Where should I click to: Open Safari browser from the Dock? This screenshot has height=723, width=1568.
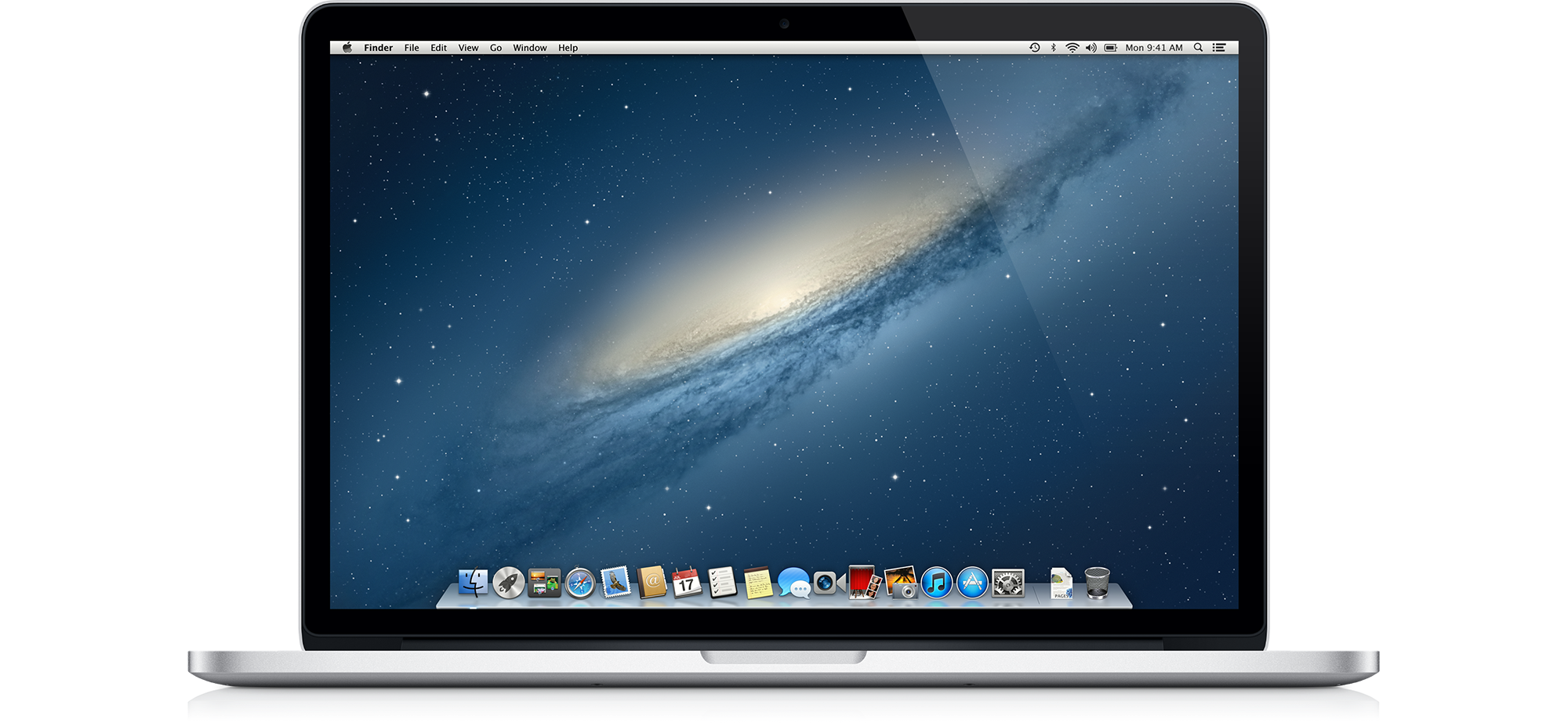point(580,583)
